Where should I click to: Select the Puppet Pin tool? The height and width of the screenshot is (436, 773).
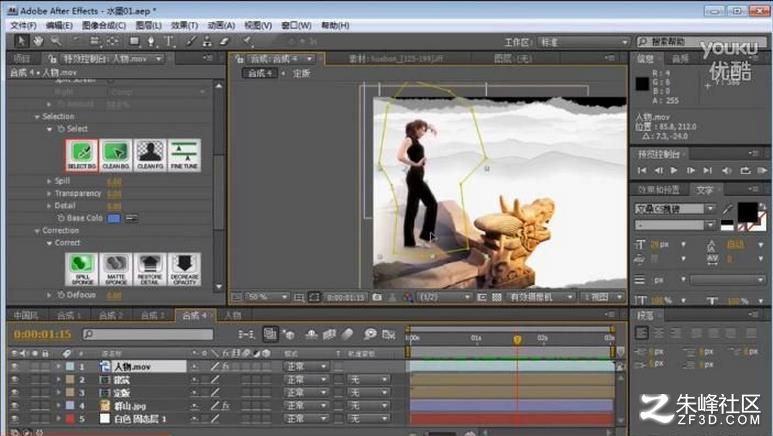(x=248, y=41)
